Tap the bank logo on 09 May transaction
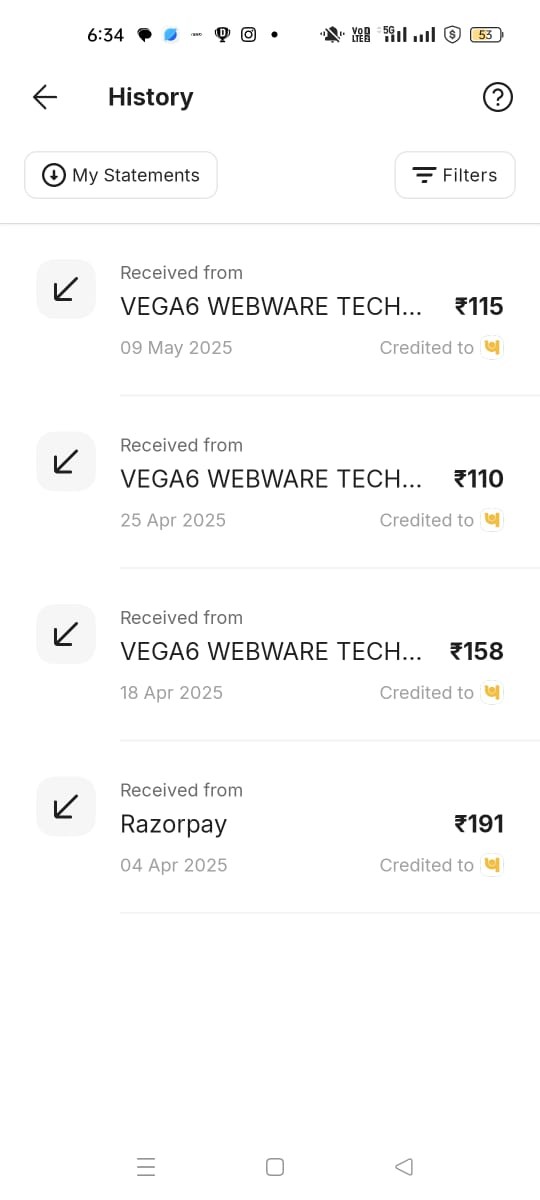This screenshot has width=540, height=1200. click(491, 347)
